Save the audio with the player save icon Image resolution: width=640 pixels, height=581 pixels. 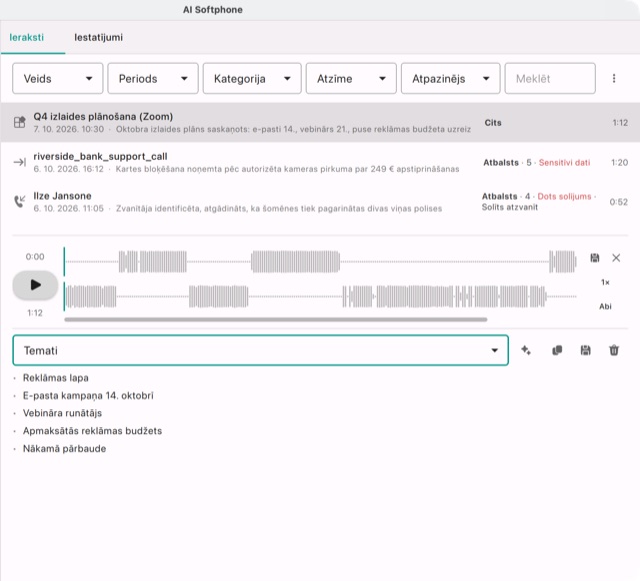595,258
